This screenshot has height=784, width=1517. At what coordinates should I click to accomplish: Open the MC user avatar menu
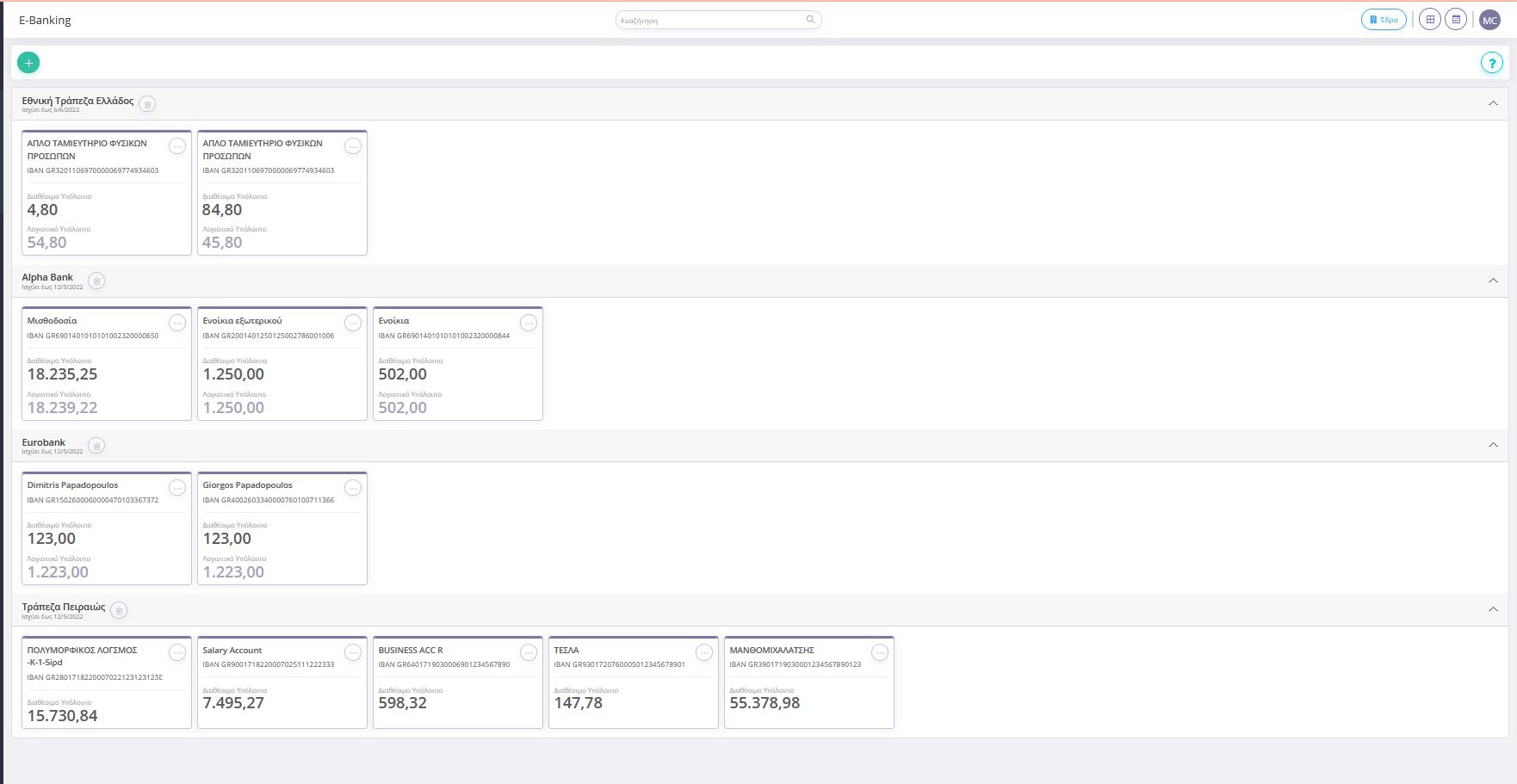(x=1490, y=20)
